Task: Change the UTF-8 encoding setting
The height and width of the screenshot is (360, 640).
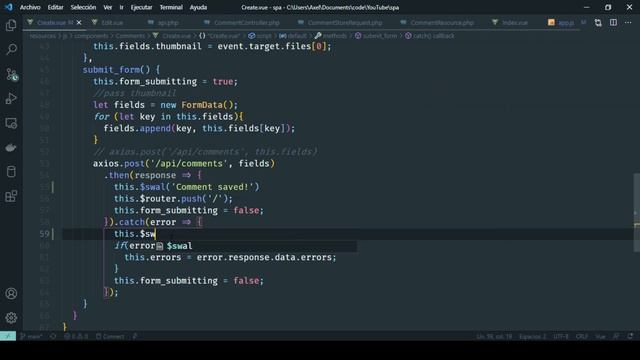Action: pos(561,336)
